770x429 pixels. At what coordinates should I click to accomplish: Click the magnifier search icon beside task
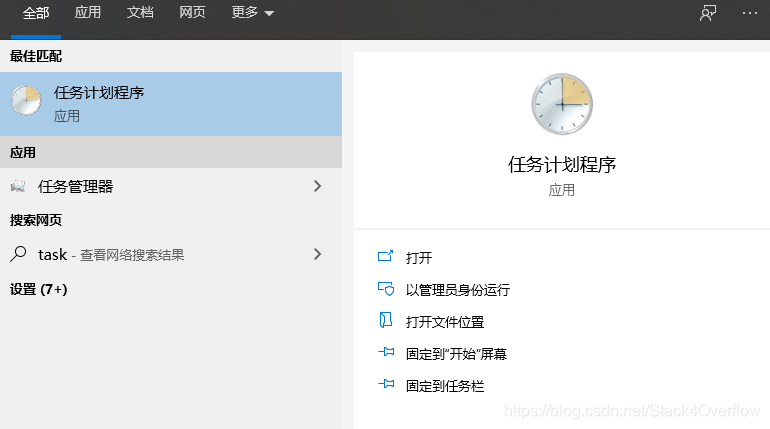18,254
